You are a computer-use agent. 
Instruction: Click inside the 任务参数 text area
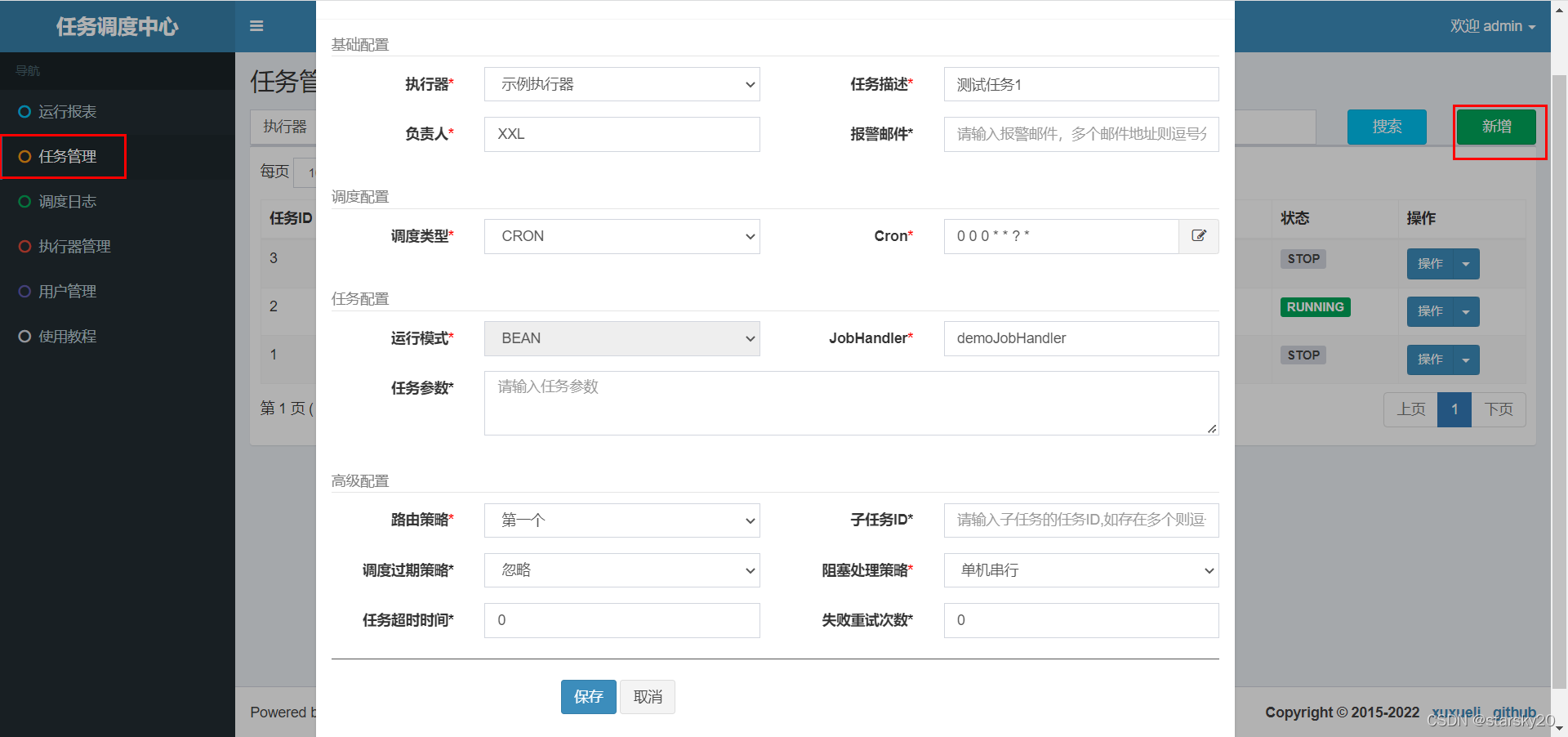[849, 402]
